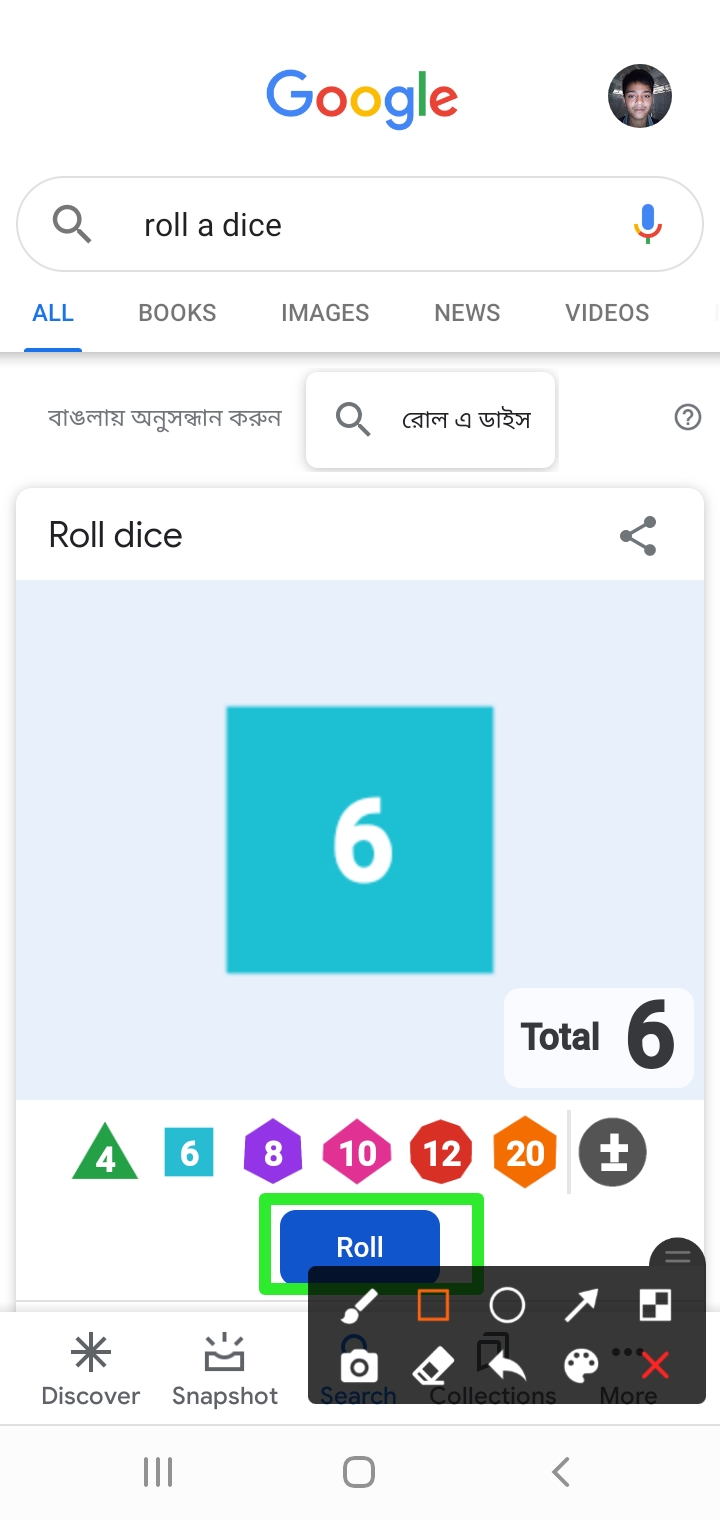Share the Roll dice result
720x1520 pixels.
click(x=638, y=536)
